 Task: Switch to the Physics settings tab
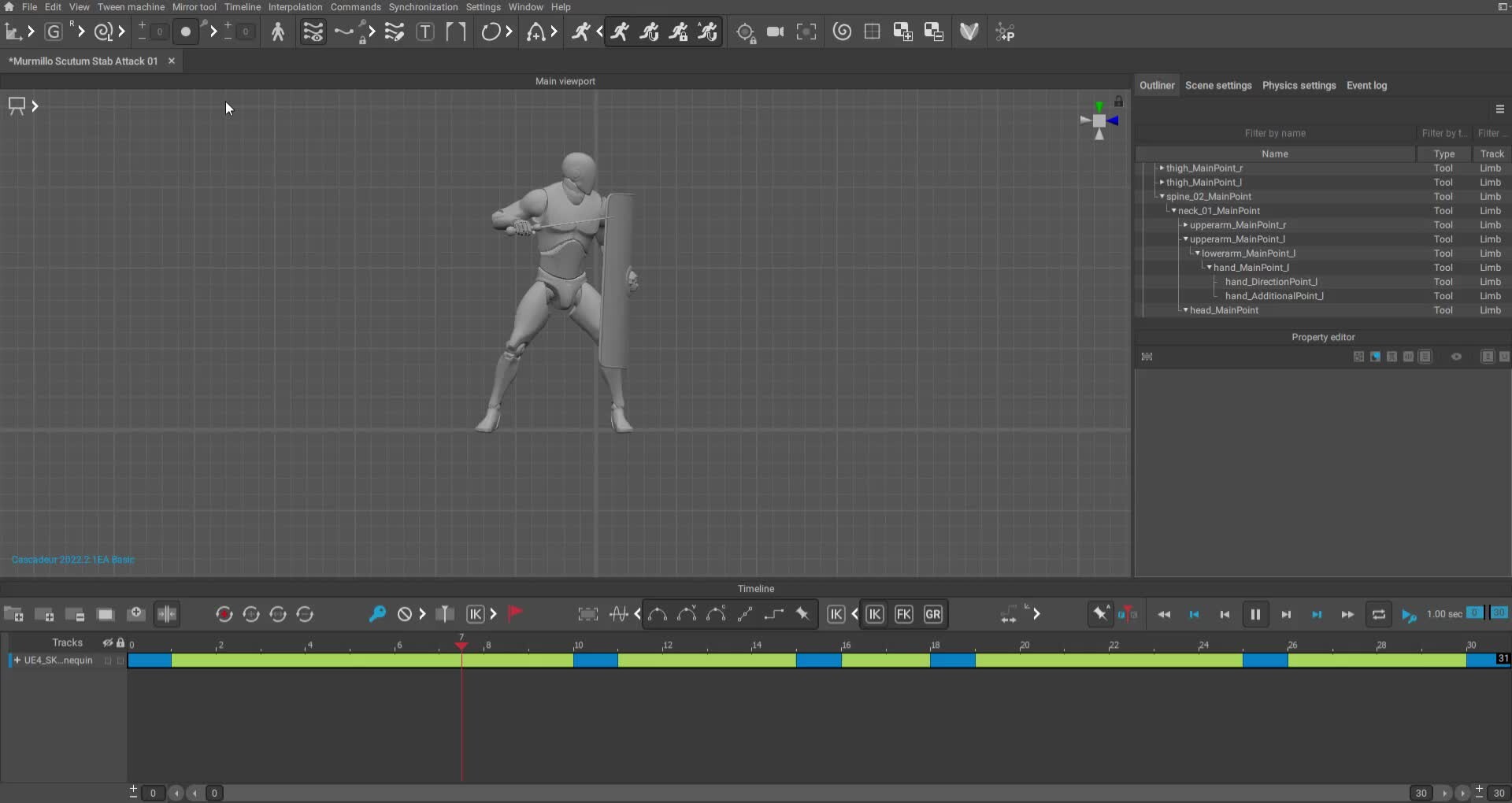click(x=1299, y=85)
